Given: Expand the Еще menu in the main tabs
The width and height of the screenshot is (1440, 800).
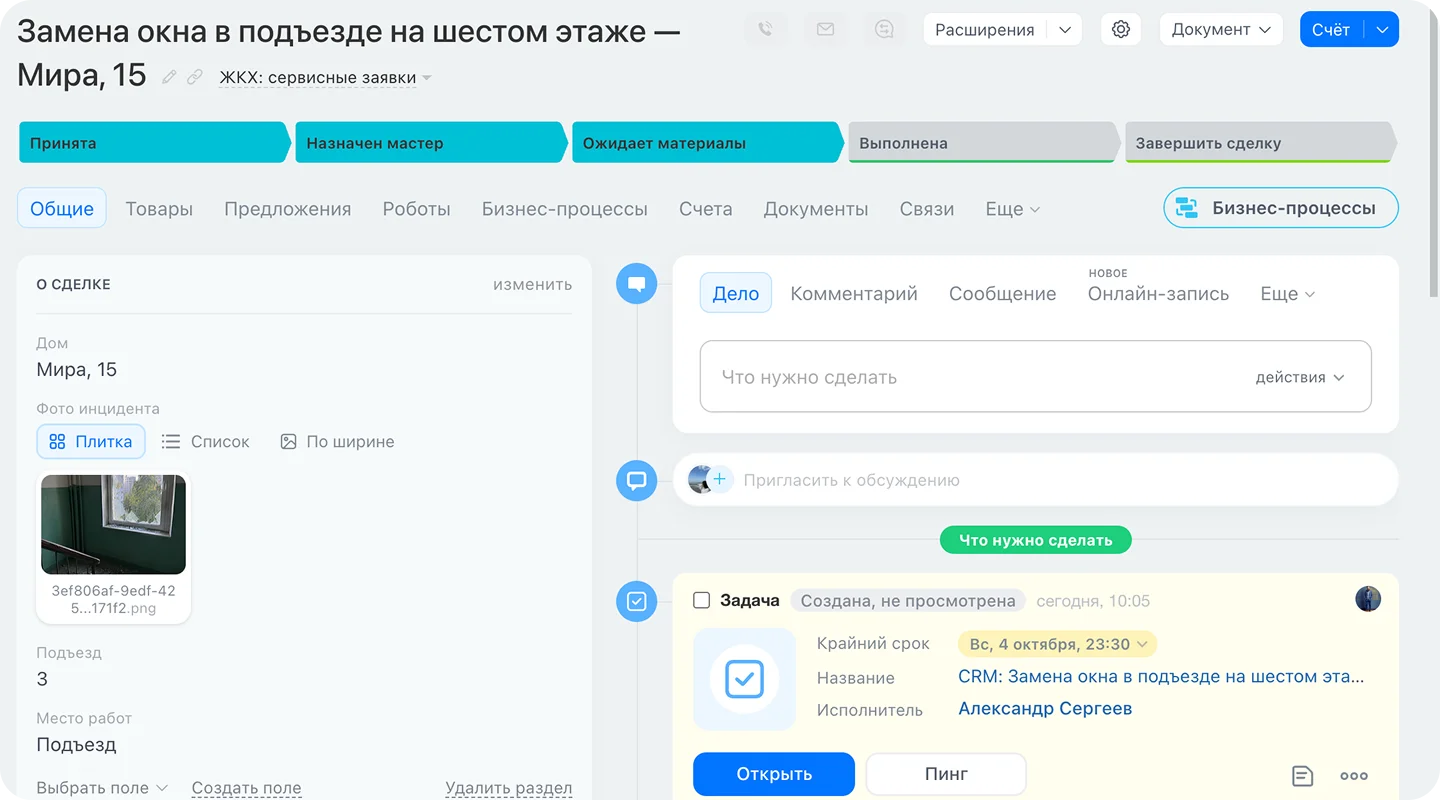Looking at the screenshot, I should click(1013, 209).
